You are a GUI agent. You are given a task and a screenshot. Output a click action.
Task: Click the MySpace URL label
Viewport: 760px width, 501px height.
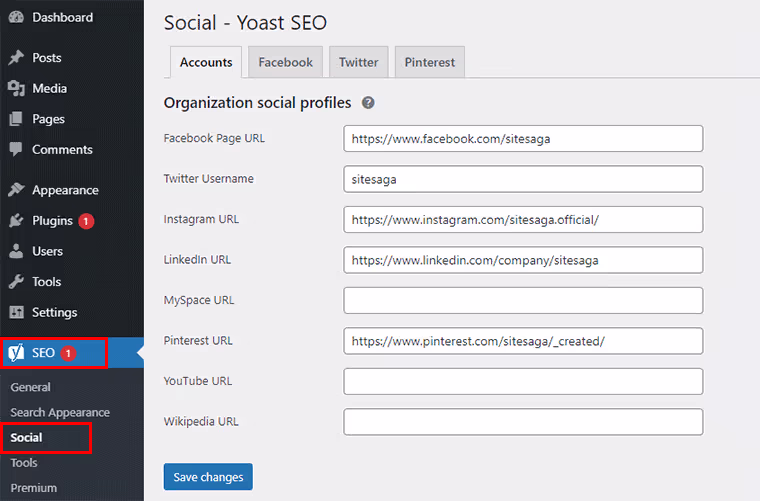pos(199,300)
